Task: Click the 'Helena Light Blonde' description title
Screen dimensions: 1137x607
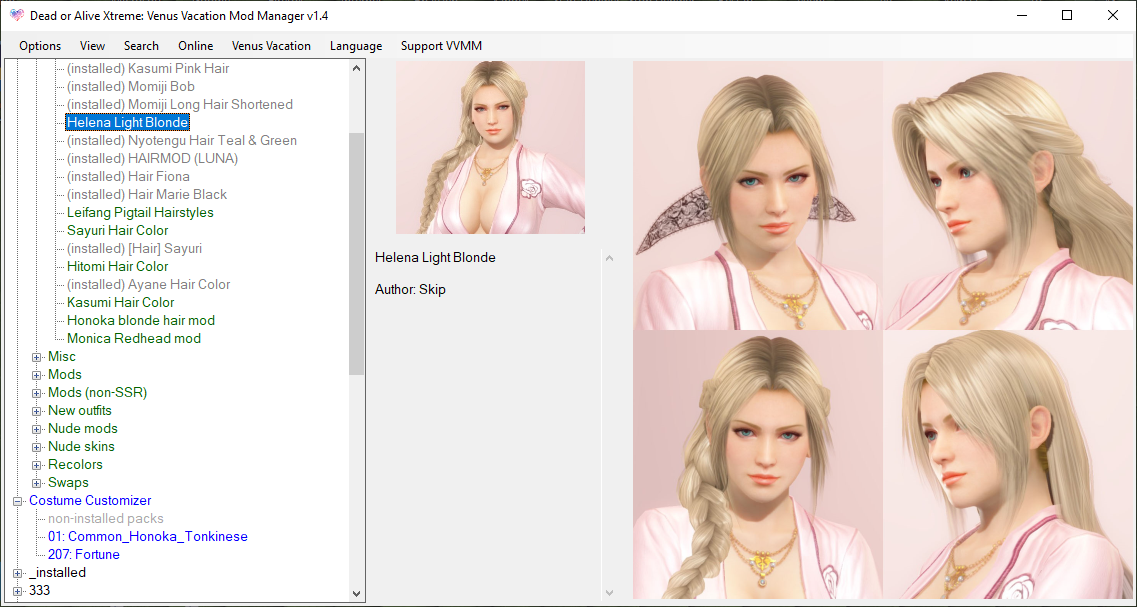Action: (435, 257)
